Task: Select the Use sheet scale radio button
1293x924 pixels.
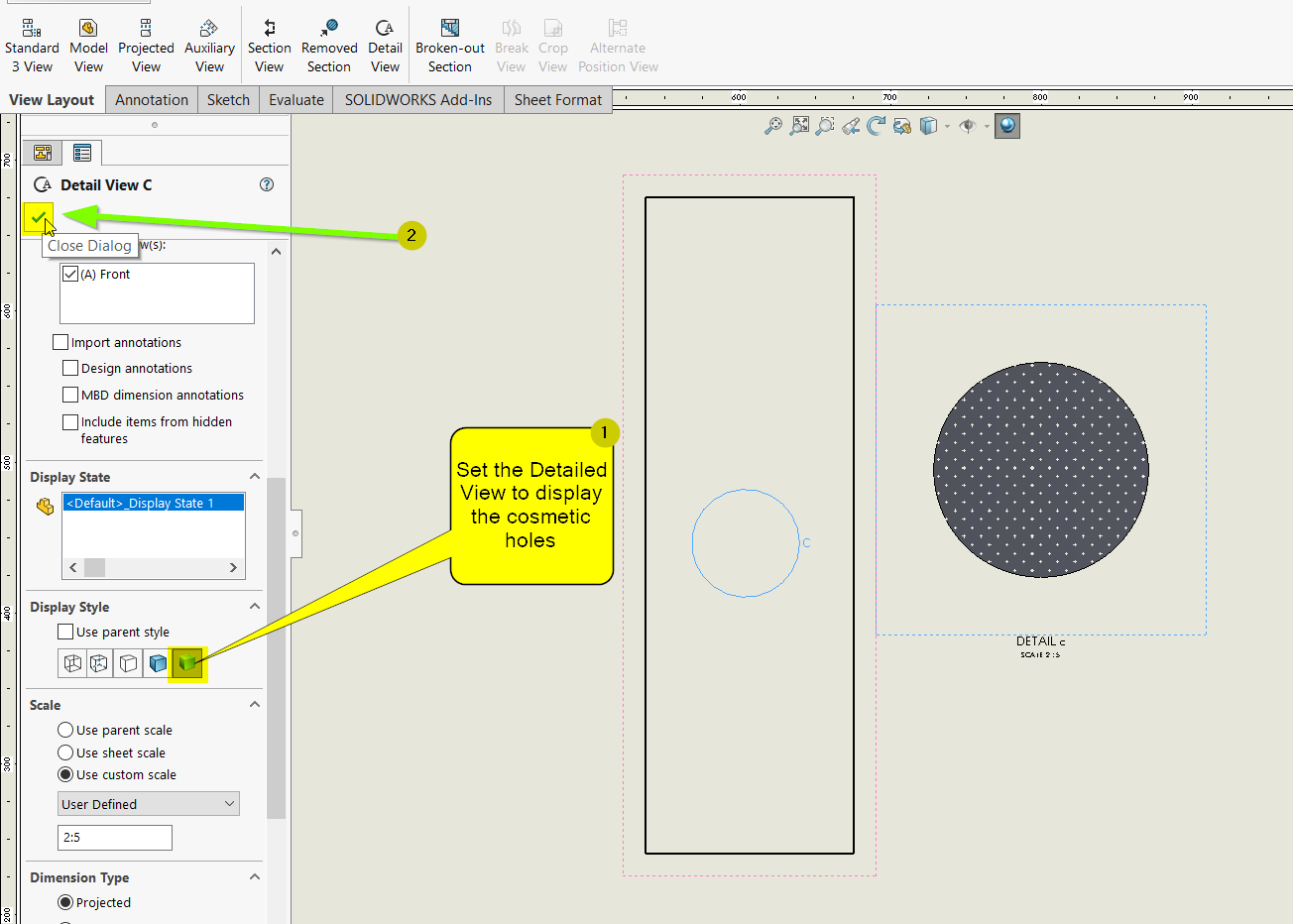Action: (x=66, y=752)
